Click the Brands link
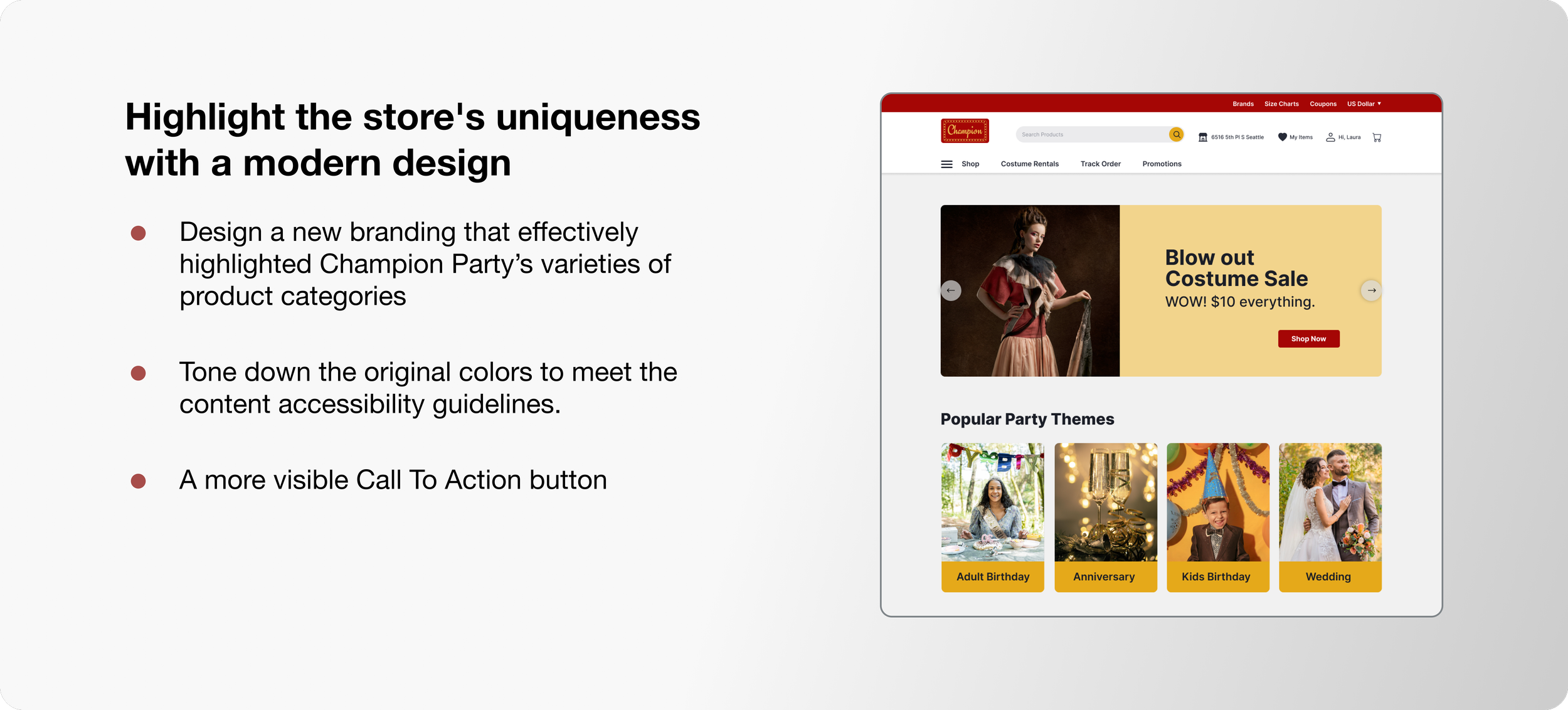This screenshot has width=1568, height=710. tap(1242, 104)
